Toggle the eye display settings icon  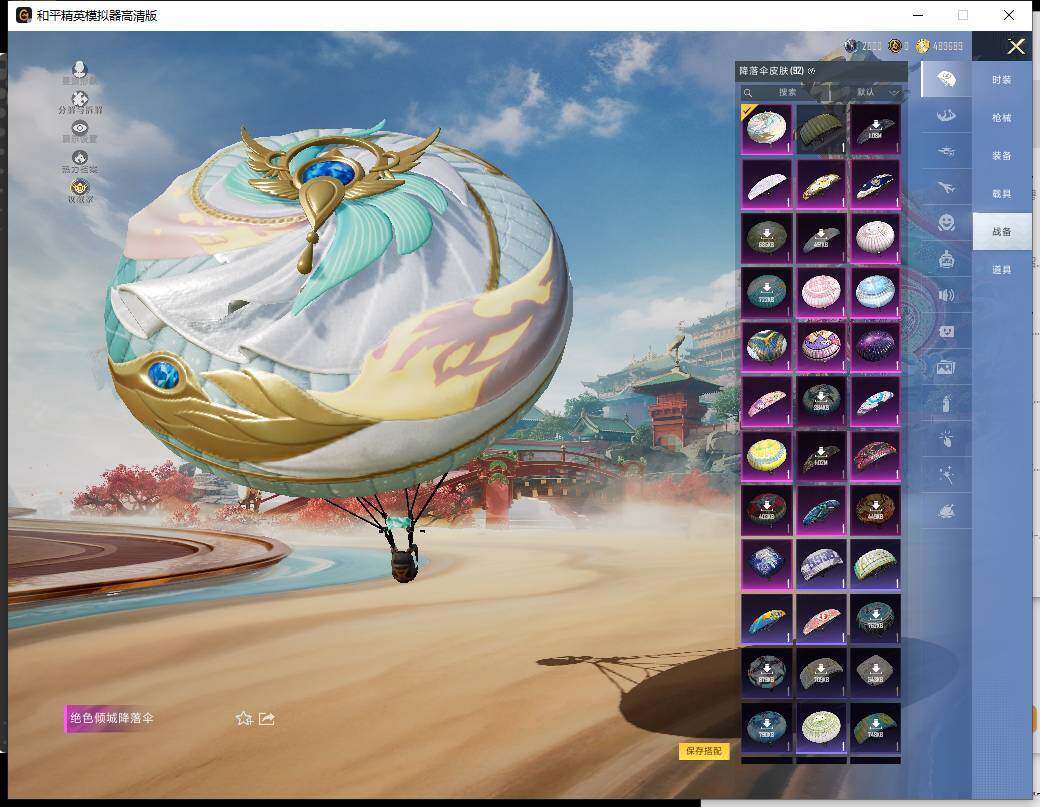click(80, 129)
